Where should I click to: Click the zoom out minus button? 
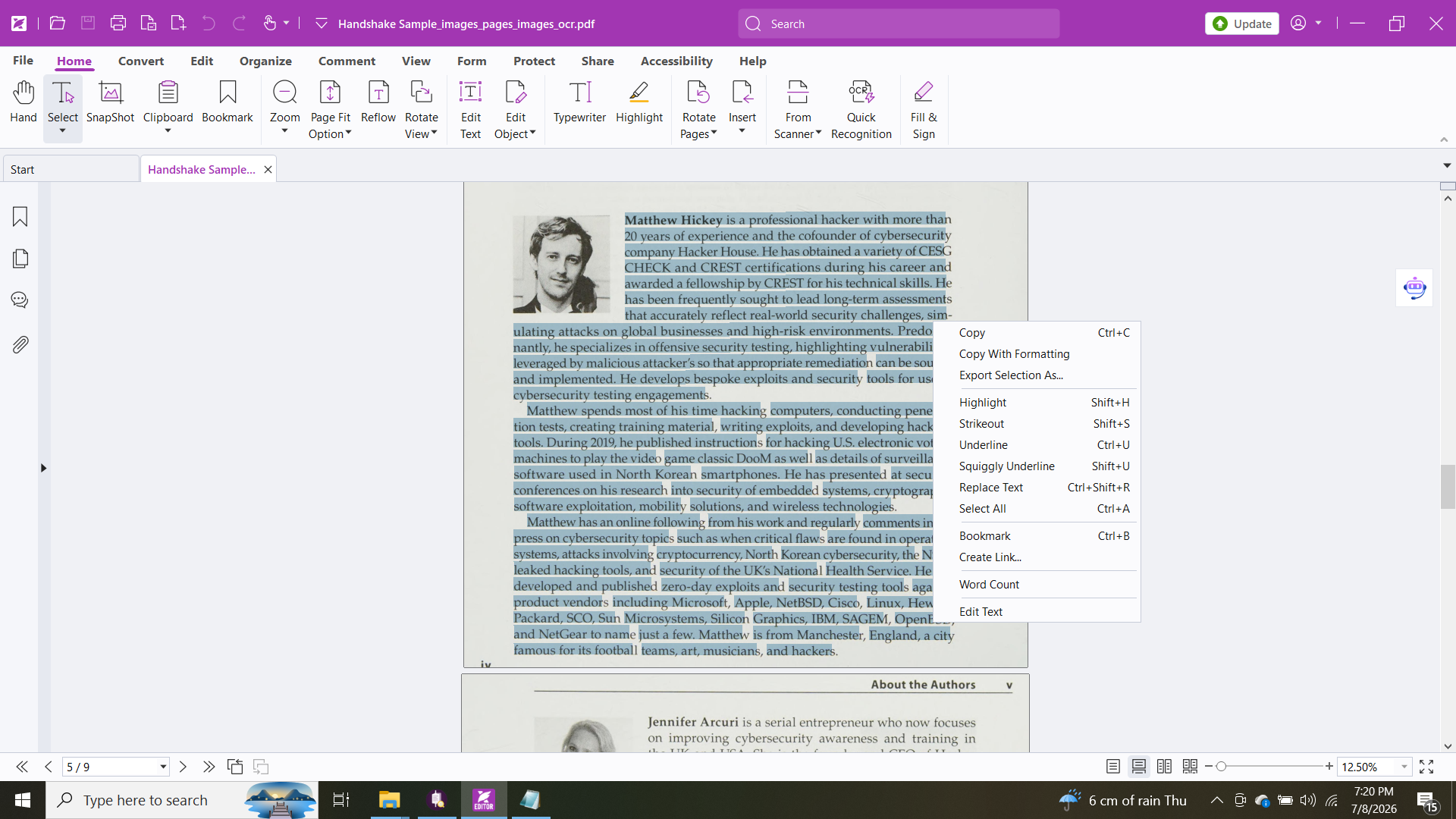coord(1209,767)
